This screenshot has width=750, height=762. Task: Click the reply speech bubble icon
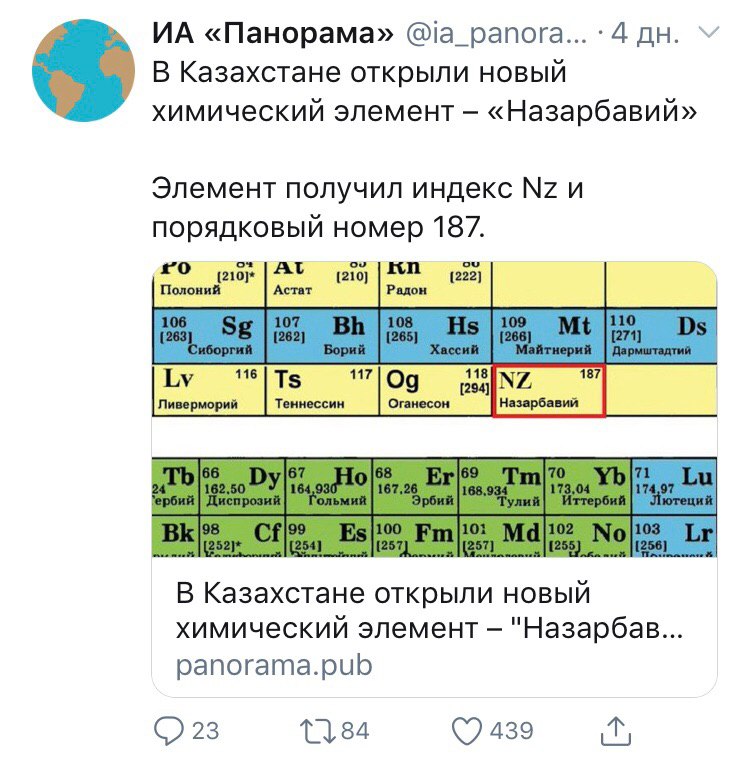pyautogui.click(x=170, y=731)
